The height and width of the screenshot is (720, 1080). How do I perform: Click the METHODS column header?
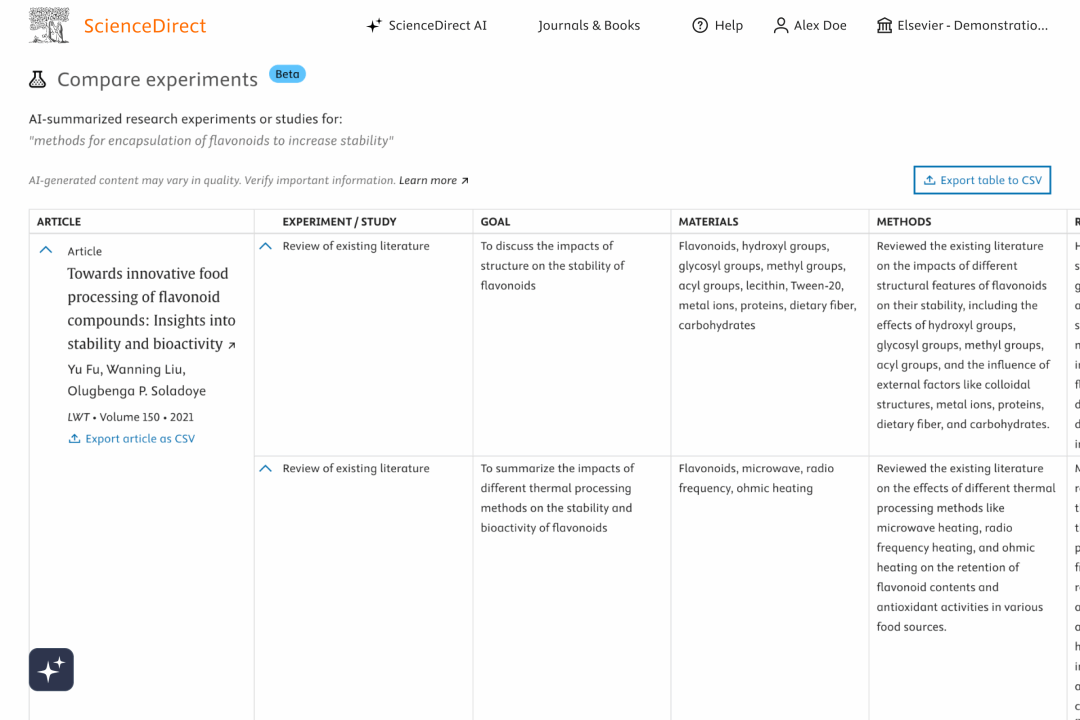tap(903, 222)
